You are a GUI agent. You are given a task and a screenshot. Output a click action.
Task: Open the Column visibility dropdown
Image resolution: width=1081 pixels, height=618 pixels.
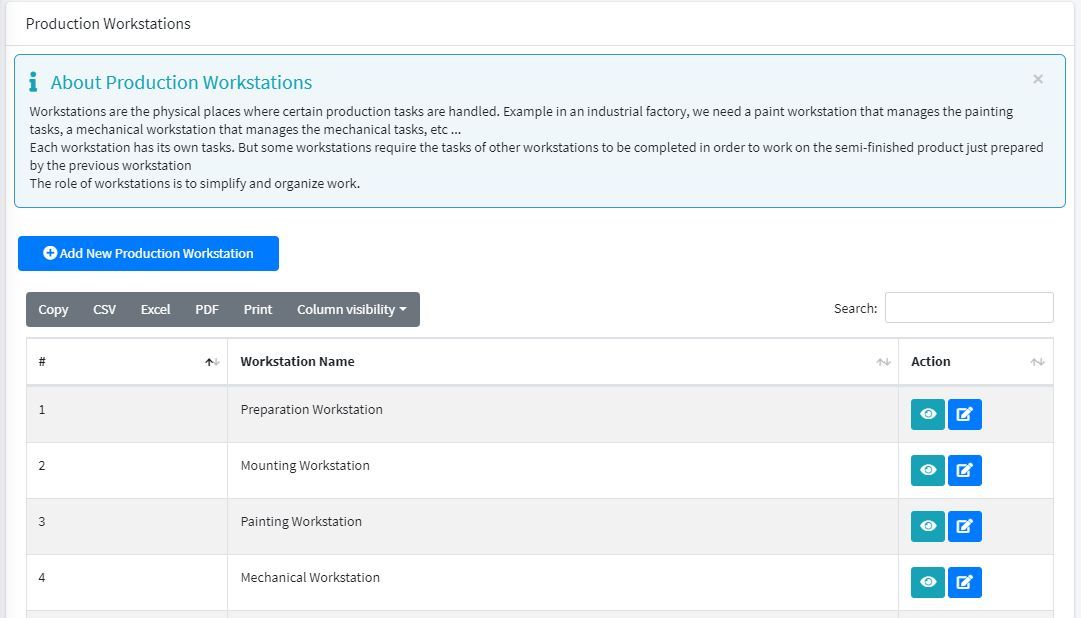coord(351,310)
